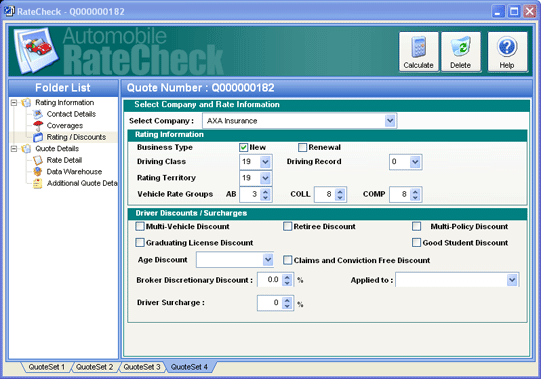Click the Rating Information tree label
Image resolution: width=541 pixels, height=379 pixels.
tap(65, 103)
